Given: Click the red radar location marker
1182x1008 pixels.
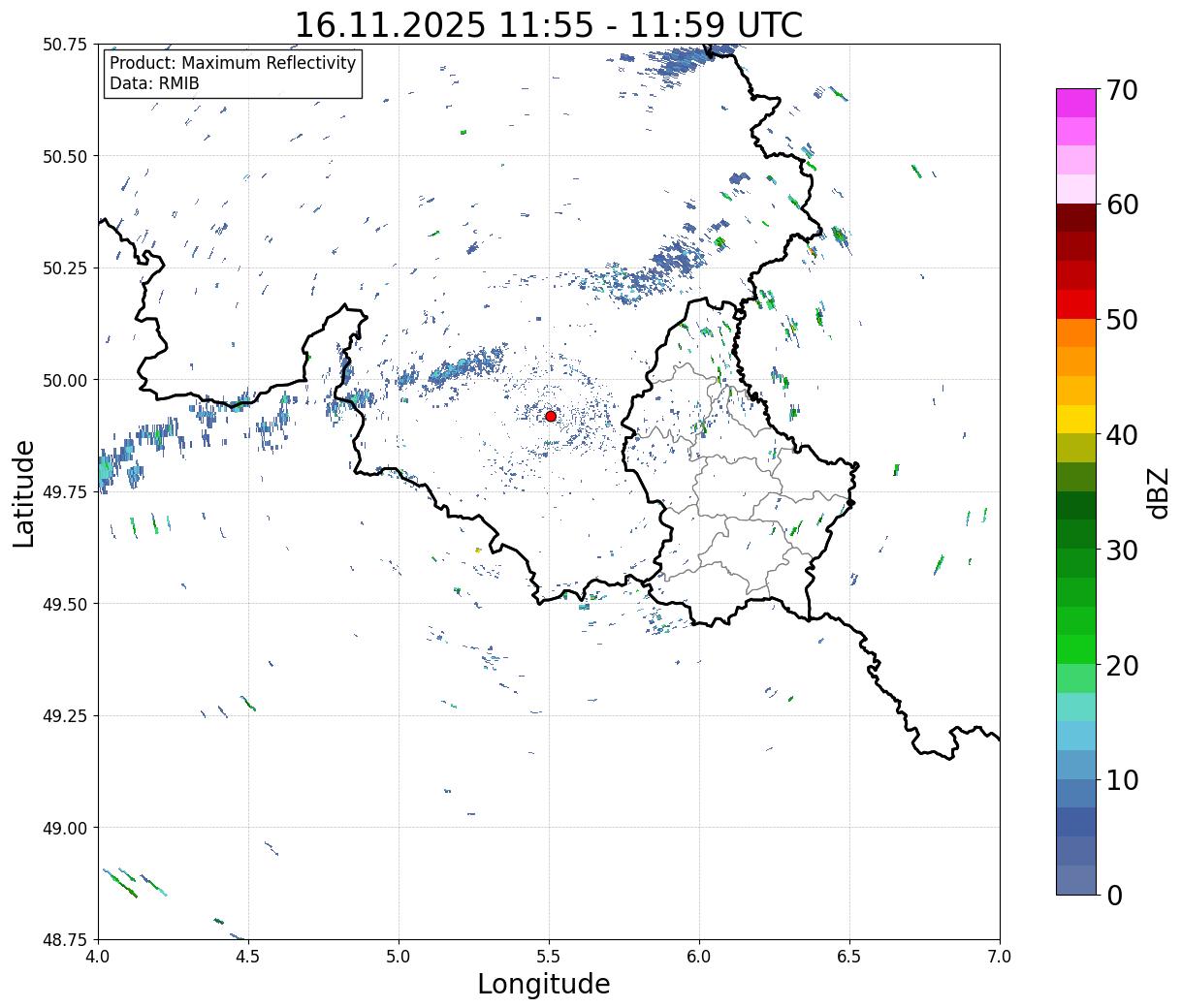Looking at the screenshot, I should click(551, 416).
